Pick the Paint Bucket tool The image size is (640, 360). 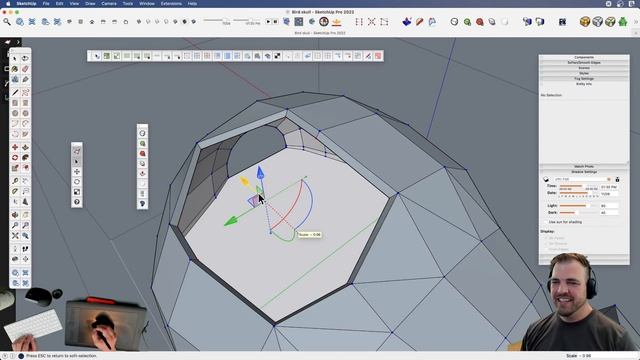tap(15, 69)
